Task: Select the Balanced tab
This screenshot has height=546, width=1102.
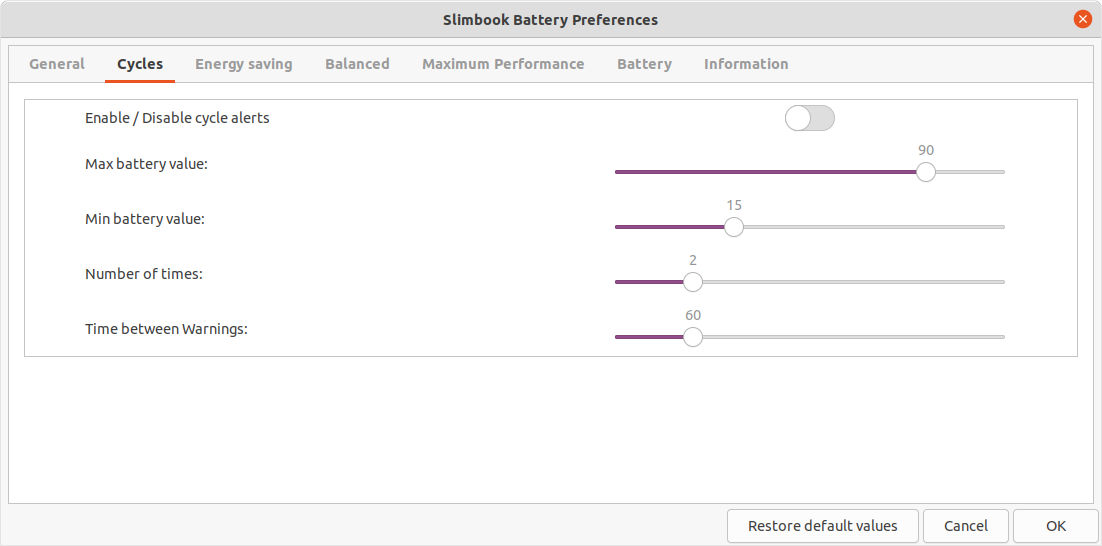Action: pyautogui.click(x=357, y=64)
